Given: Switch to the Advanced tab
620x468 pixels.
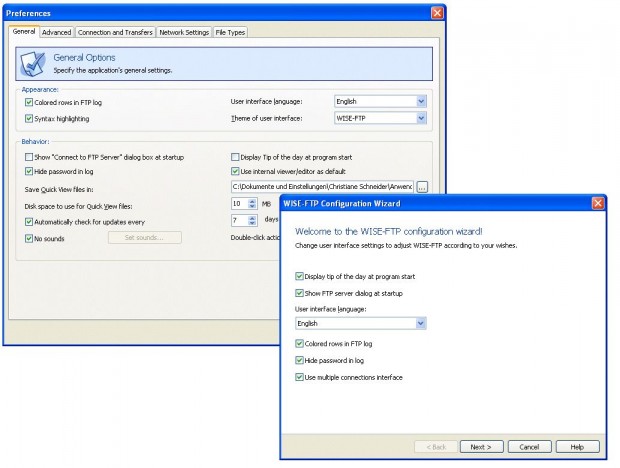Looking at the screenshot, I should tap(57, 32).
